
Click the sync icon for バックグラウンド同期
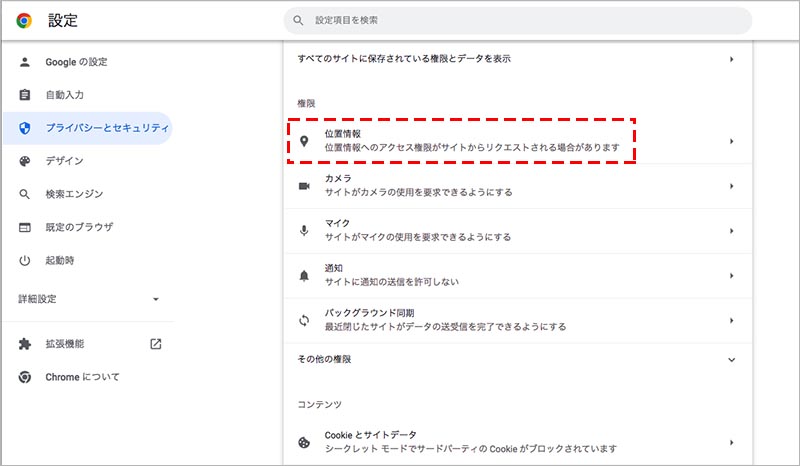(304, 320)
